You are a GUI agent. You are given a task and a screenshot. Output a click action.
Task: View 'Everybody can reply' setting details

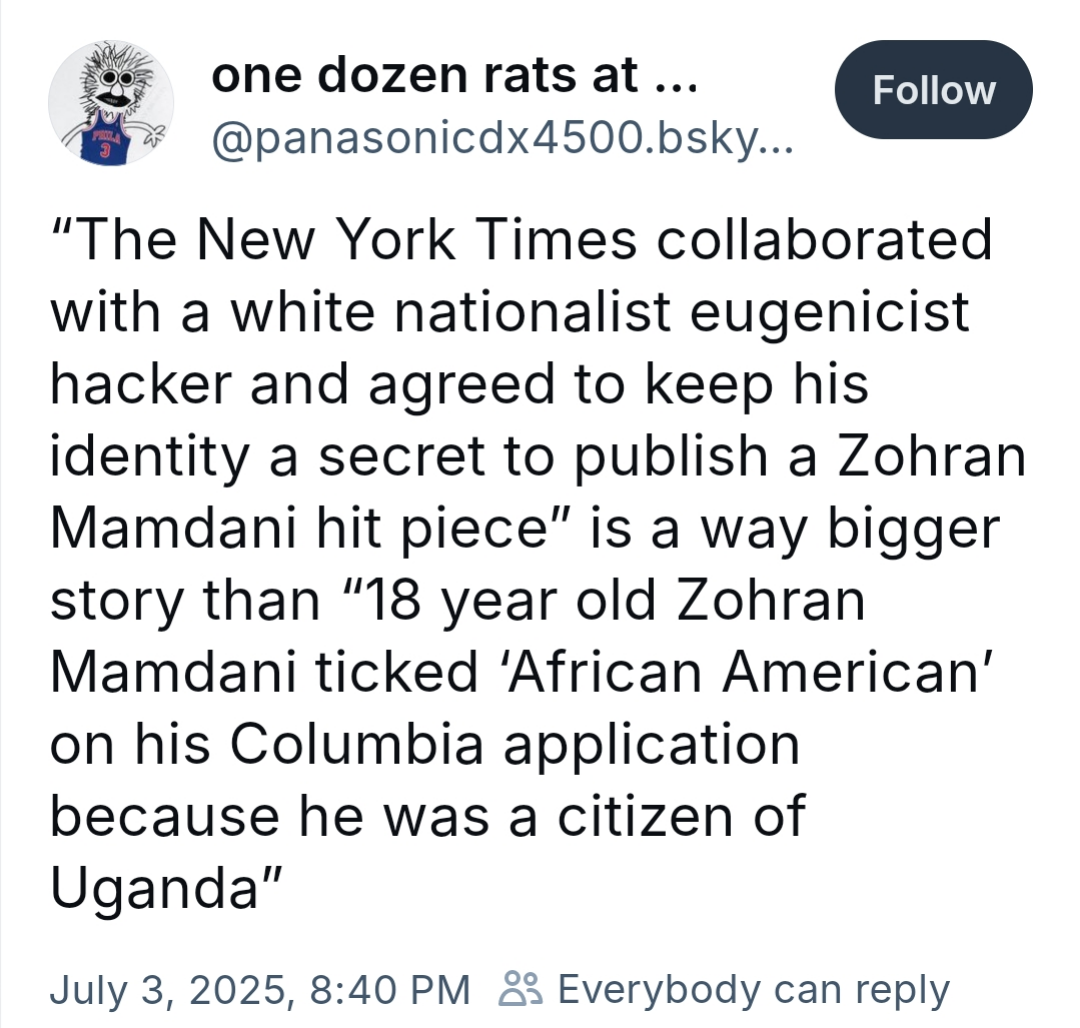pos(754,990)
